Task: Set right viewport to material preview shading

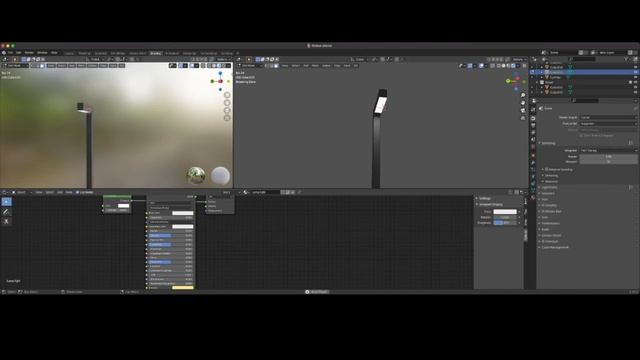Action: (x=508, y=65)
